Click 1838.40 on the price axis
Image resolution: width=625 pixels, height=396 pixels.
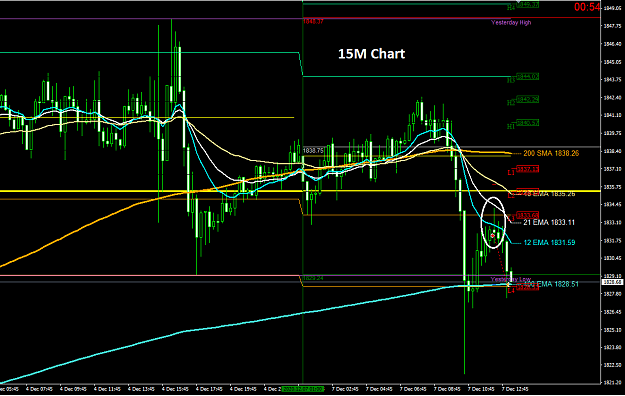(x=613, y=151)
